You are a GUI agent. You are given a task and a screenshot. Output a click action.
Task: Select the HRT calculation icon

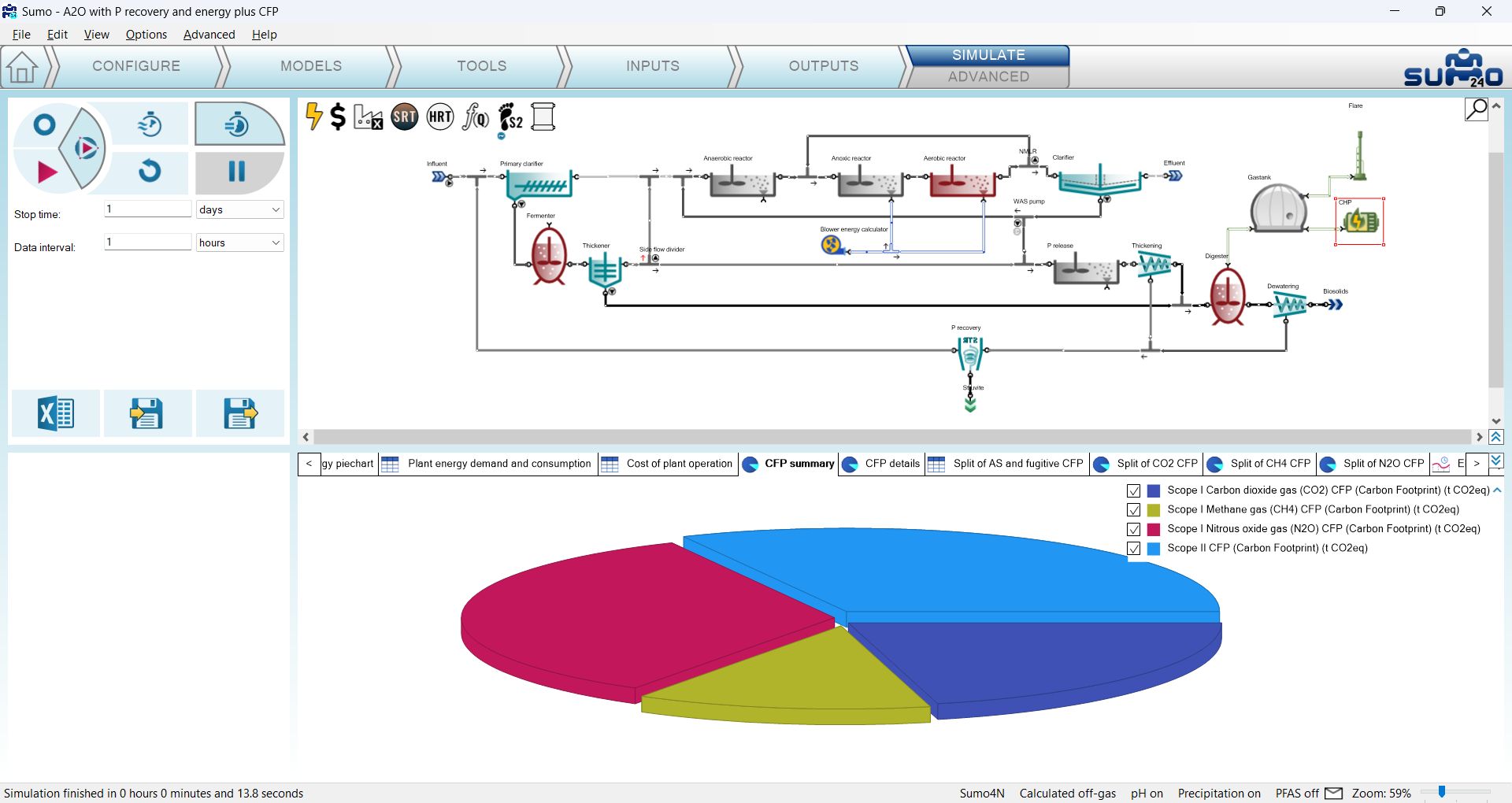click(x=440, y=117)
